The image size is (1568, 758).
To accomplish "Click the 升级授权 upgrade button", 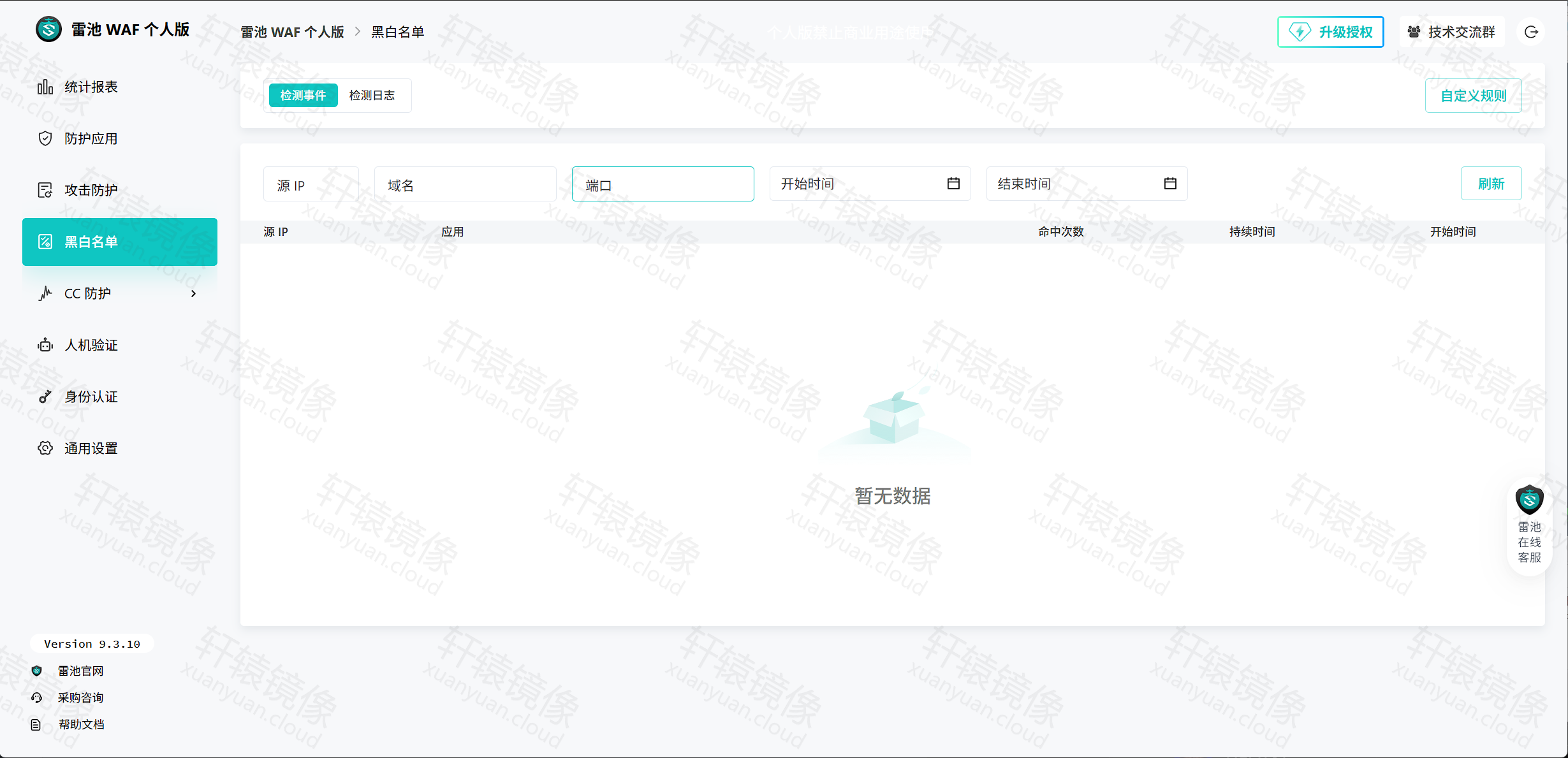I will [x=1331, y=32].
